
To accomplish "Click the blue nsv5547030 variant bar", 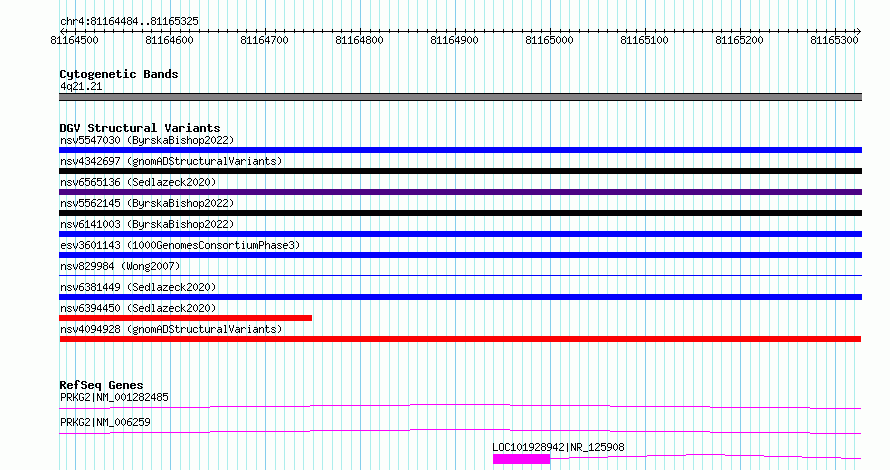I will (x=460, y=150).
